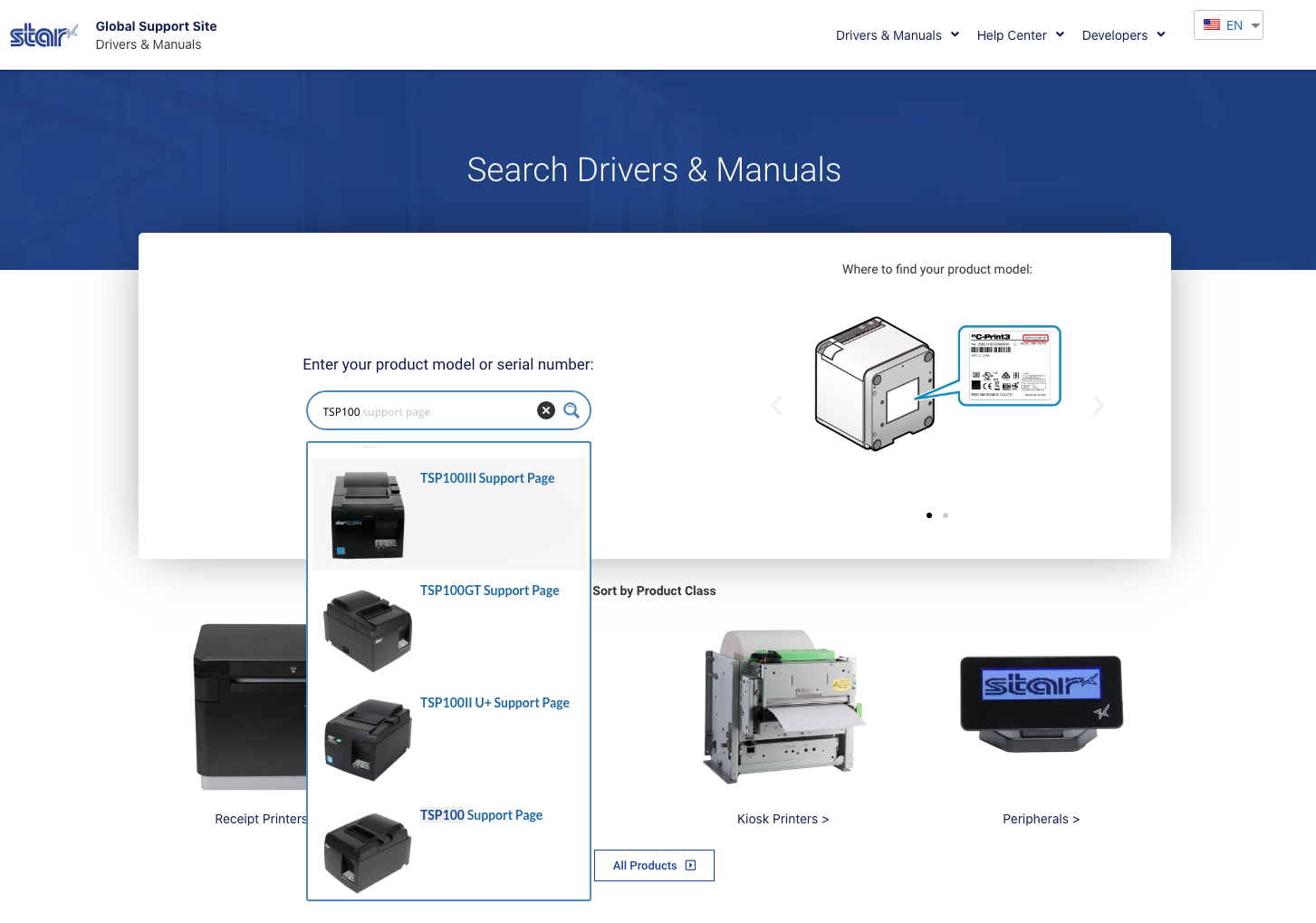Open the TSP100 Support Page suggestion
The image size is (1316, 923).
coord(481,815)
